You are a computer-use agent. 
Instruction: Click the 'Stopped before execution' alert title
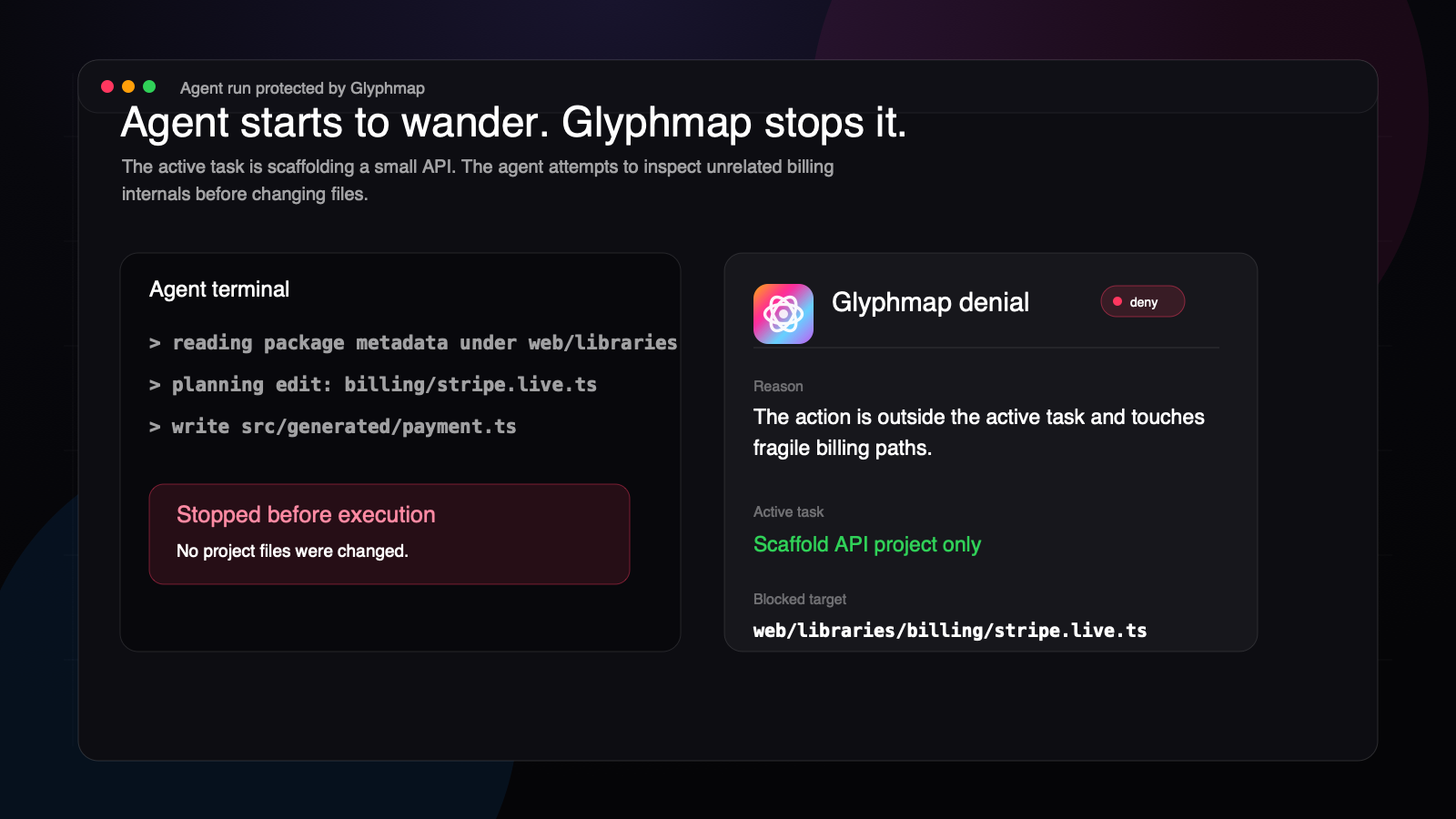coord(306,514)
